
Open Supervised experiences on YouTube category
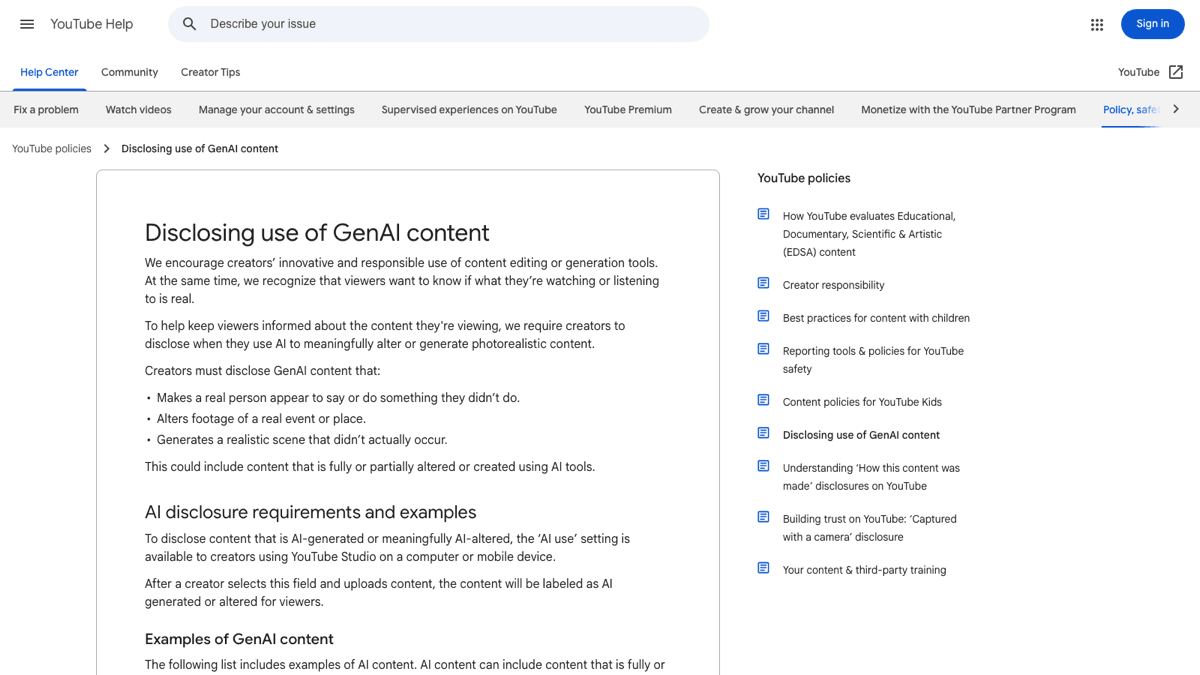(469, 110)
